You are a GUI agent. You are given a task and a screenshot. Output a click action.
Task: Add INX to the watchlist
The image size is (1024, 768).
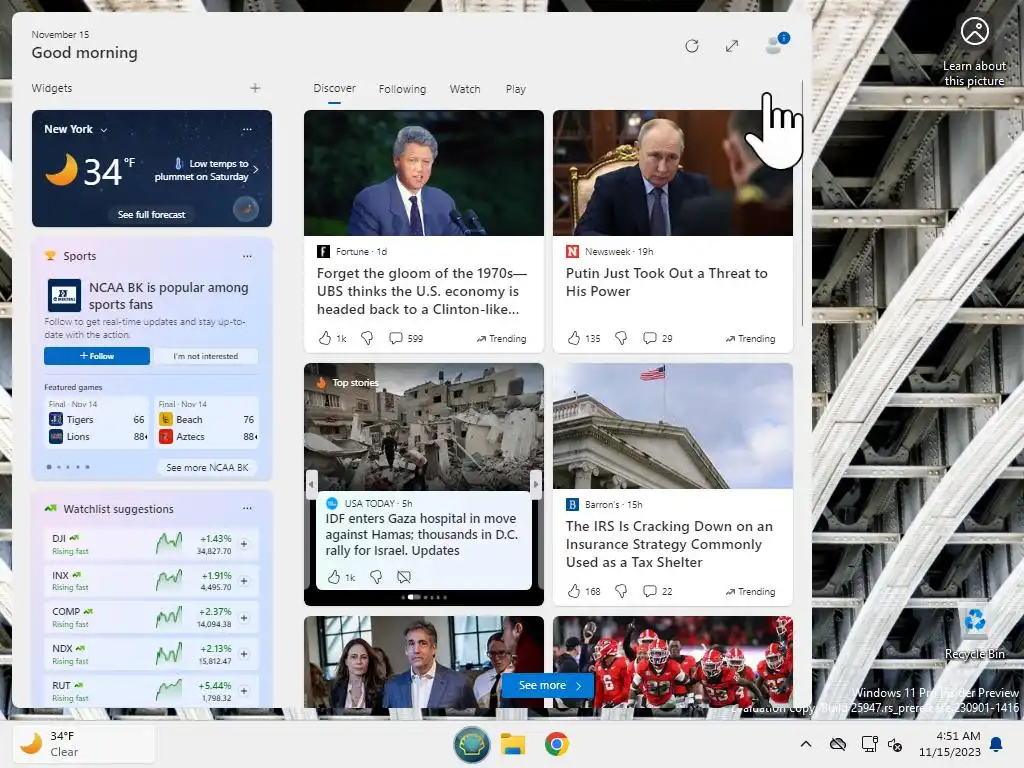(244, 581)
